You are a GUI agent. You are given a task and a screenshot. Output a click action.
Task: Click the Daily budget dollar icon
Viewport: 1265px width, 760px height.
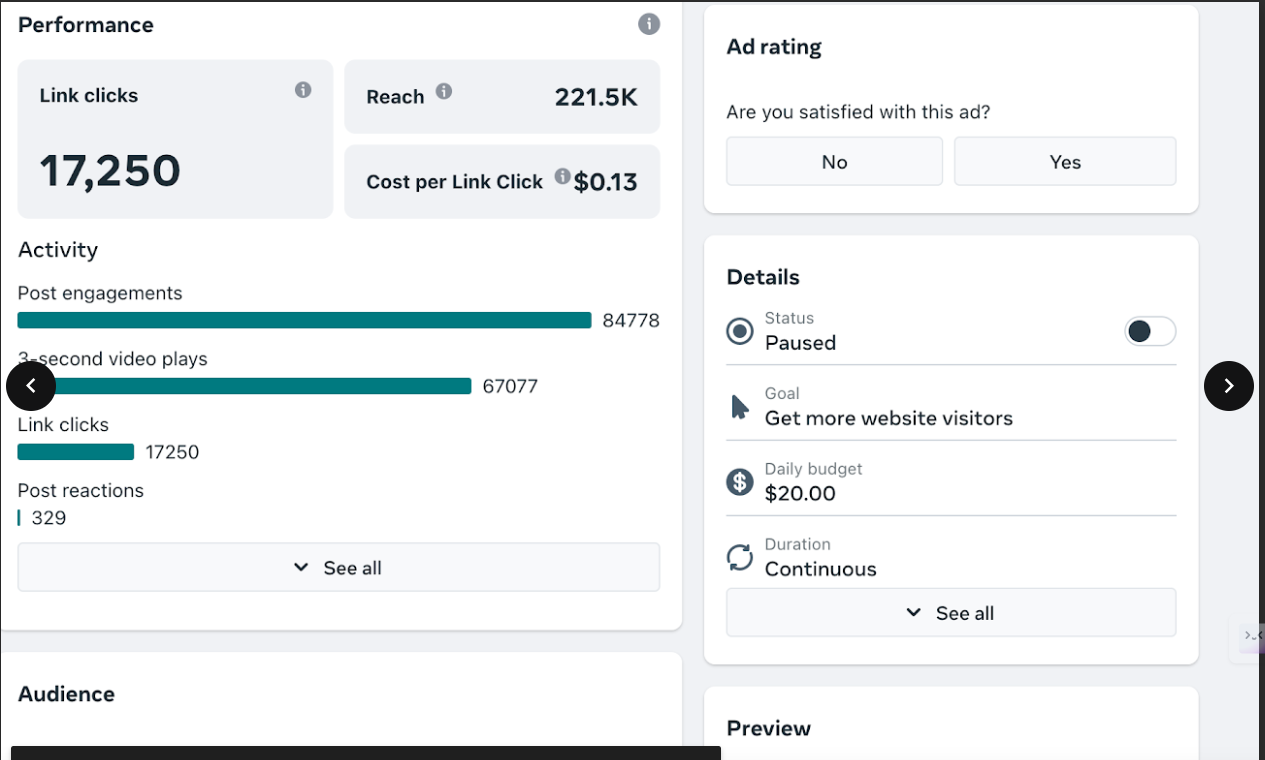click(x=740, y=482)
